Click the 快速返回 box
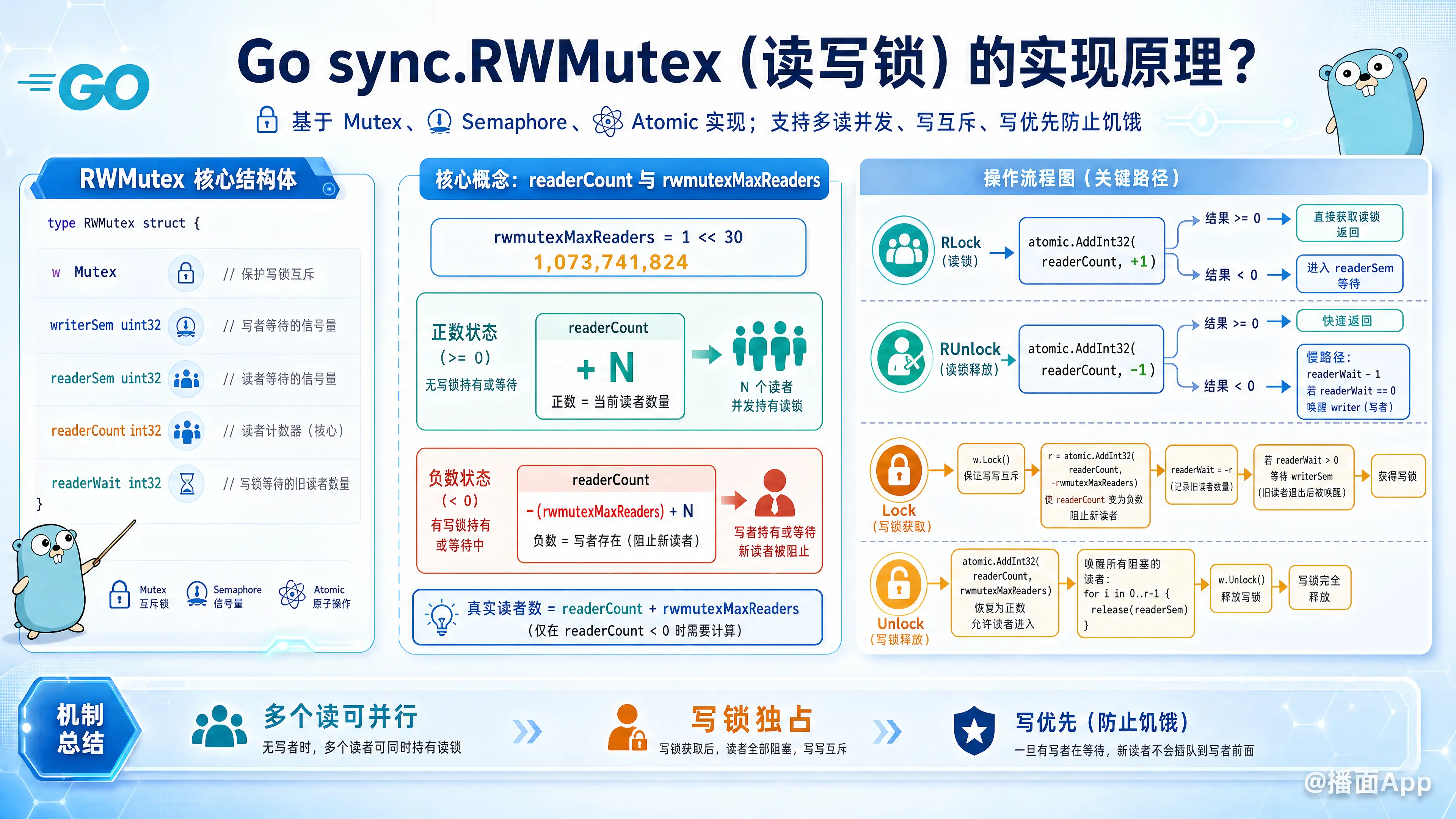The height and width of the screenshot is (819, 1456). [x=1350, y=321]
